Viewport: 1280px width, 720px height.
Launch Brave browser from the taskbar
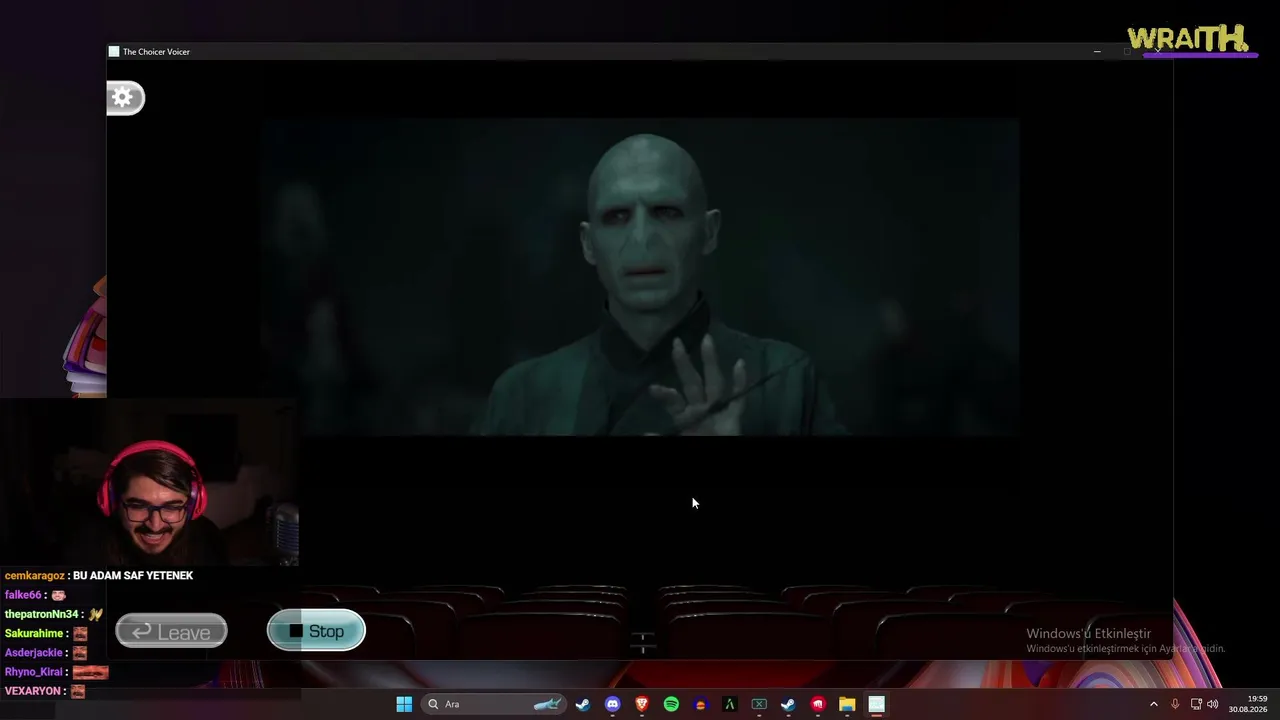tap(642, 704)
